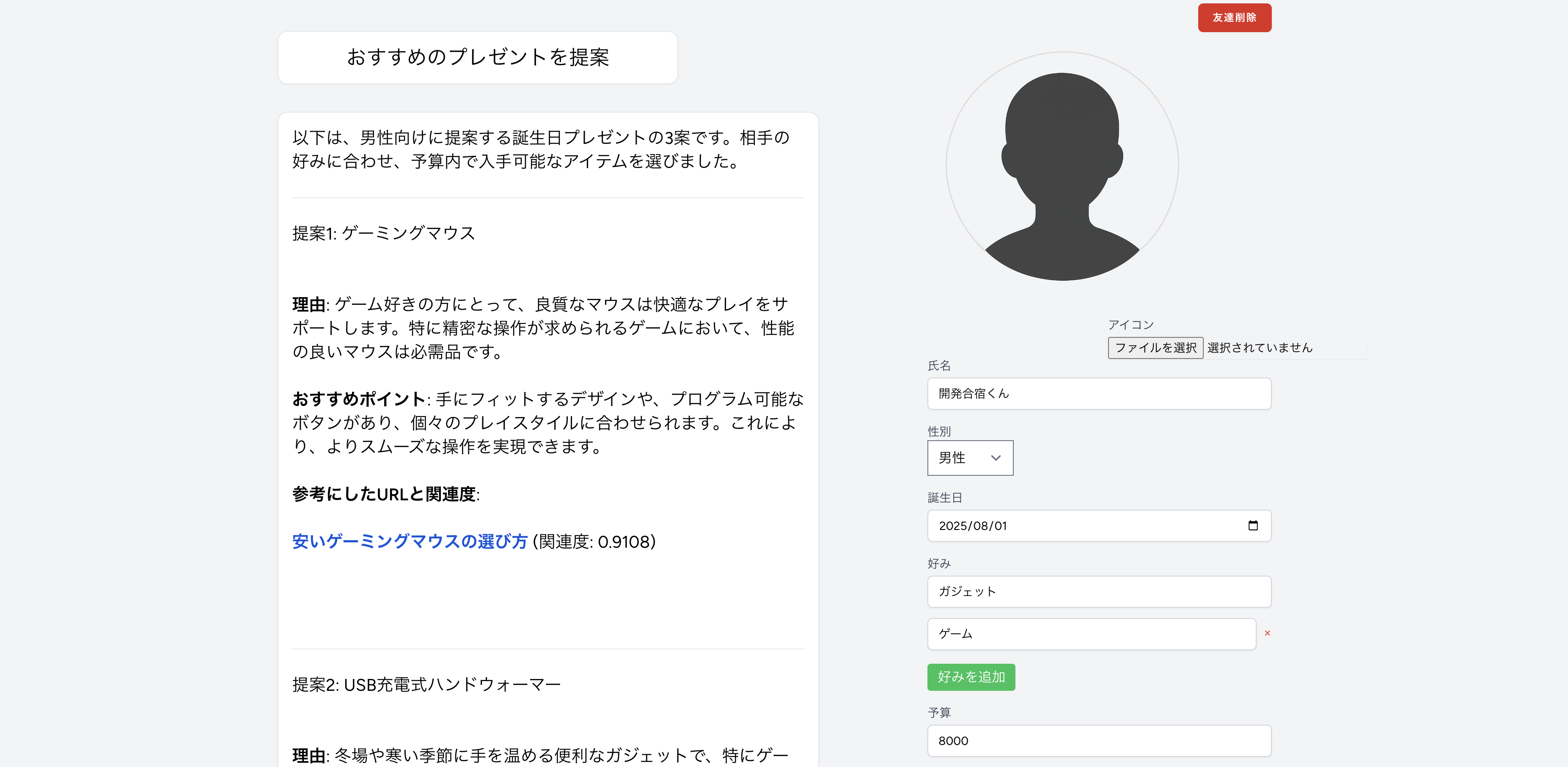Click the 提案2: USB充電式ハンドウォーマー heading

pos(426,684)
